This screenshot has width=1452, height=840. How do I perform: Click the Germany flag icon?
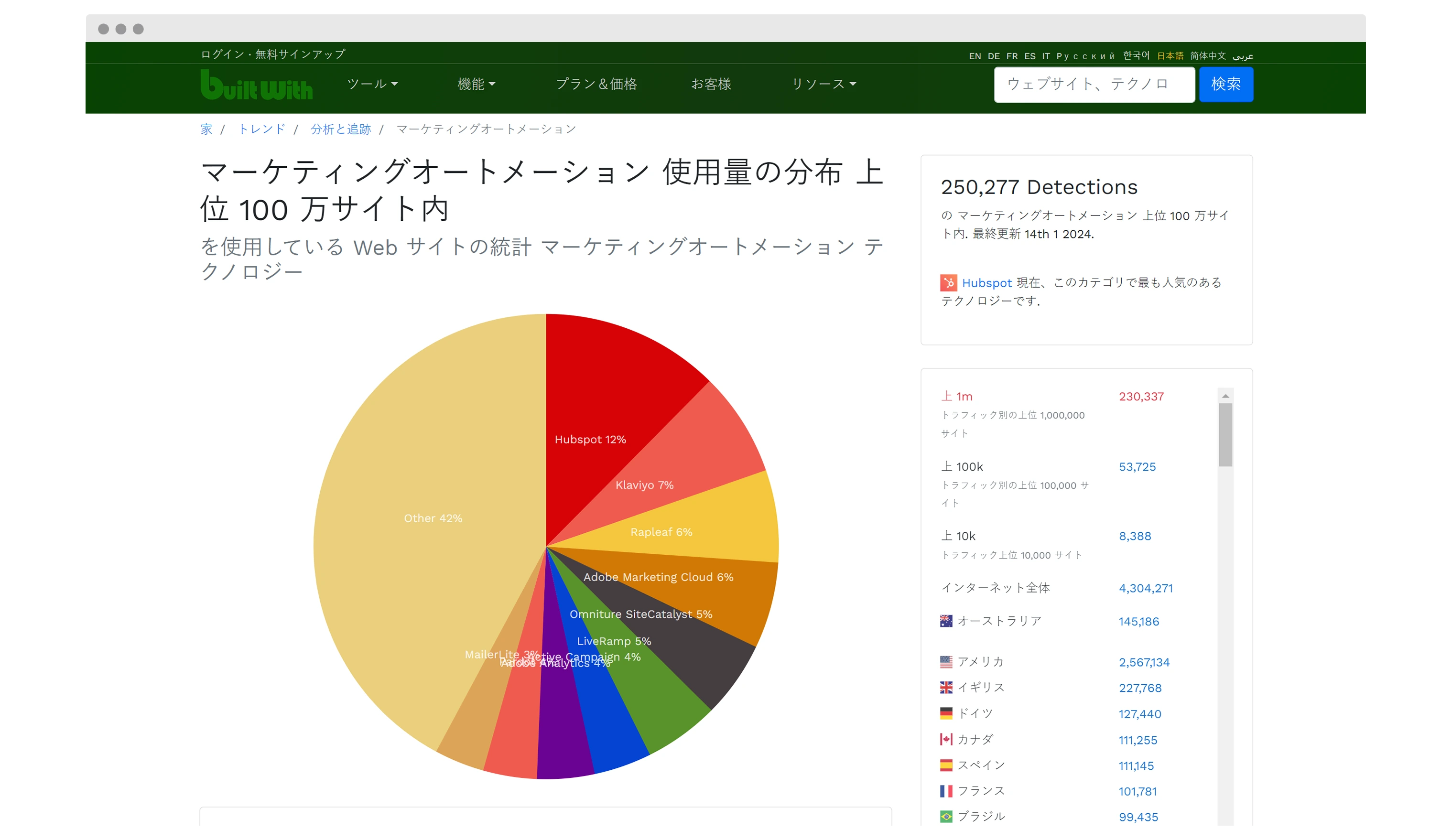(x=946, y=713)
